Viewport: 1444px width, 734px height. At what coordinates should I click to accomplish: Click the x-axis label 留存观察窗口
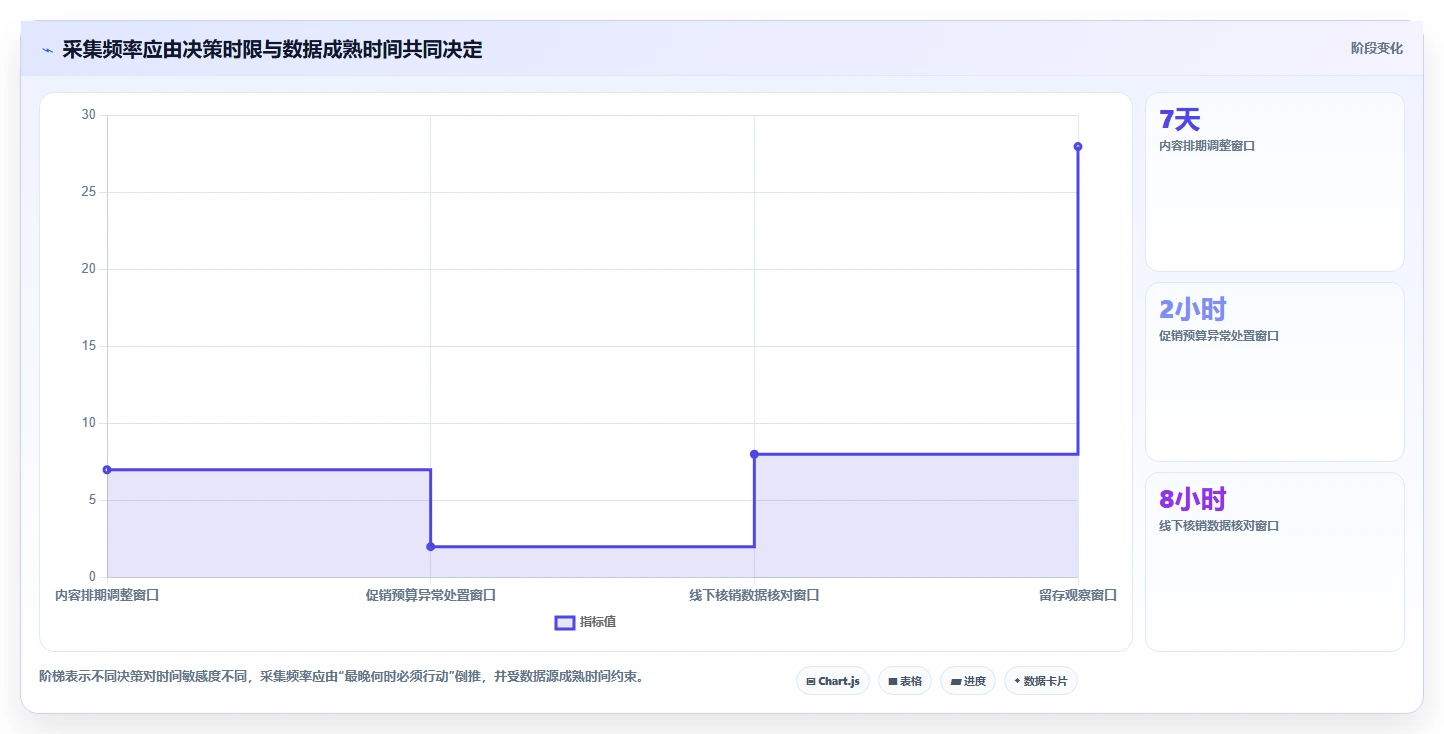click(1078, 595)
